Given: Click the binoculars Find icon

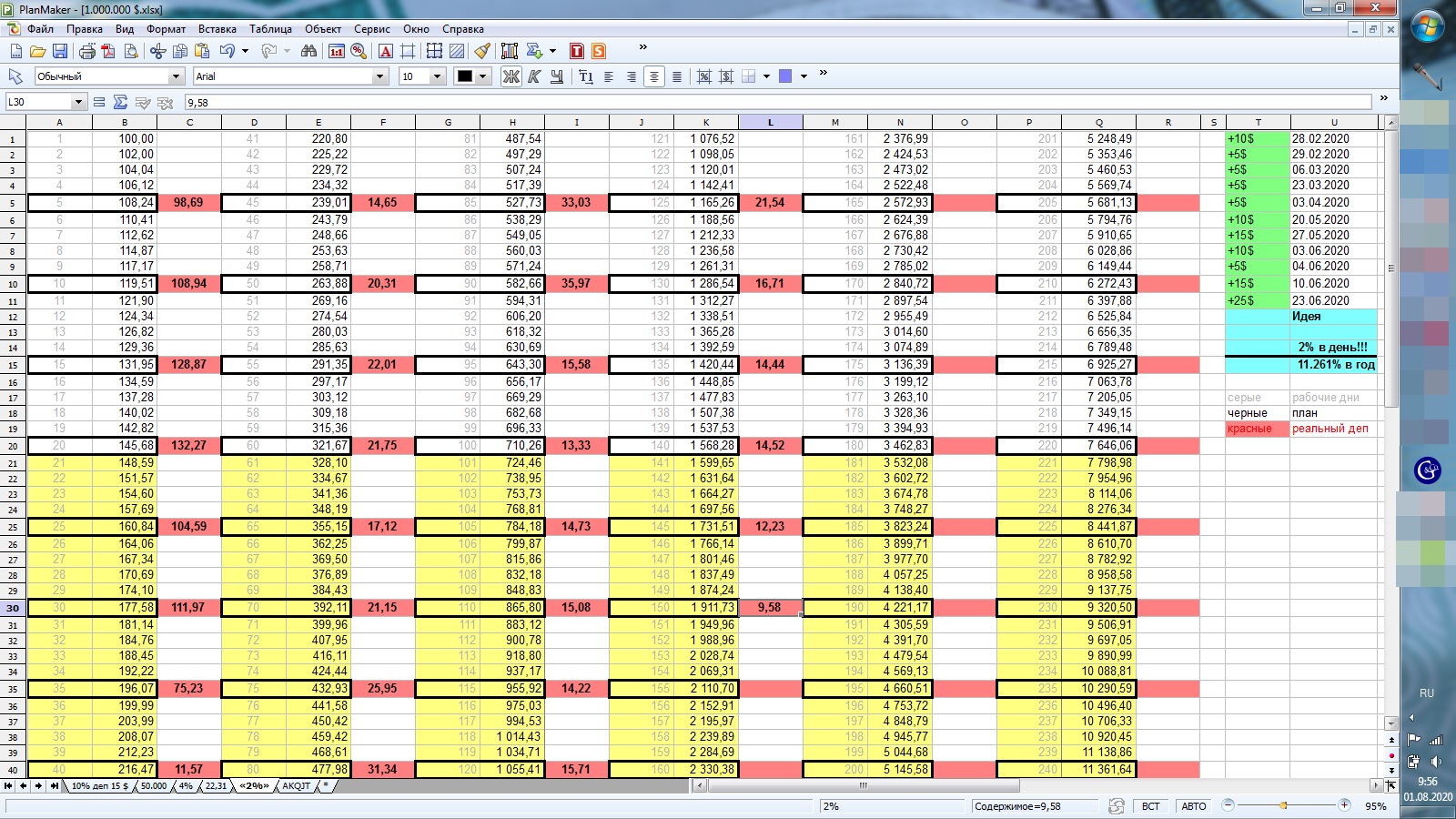Looking at the screenshot, I should pos(308,51).
